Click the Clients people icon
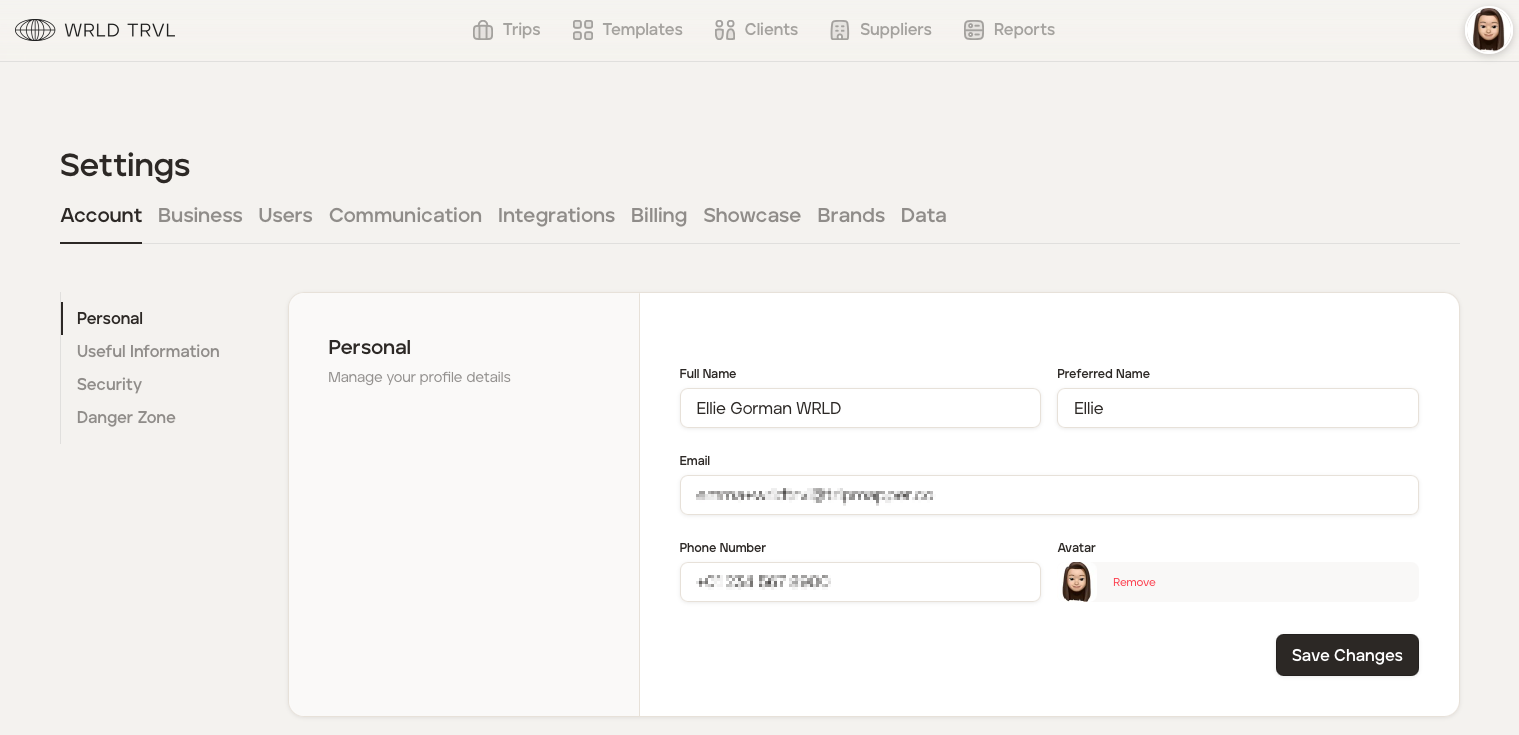 pyautogui.click(x=725, y=30)
